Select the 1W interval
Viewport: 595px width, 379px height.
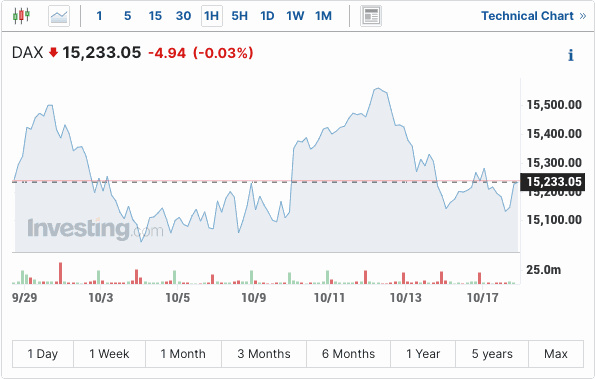click(x=295, y=16)
